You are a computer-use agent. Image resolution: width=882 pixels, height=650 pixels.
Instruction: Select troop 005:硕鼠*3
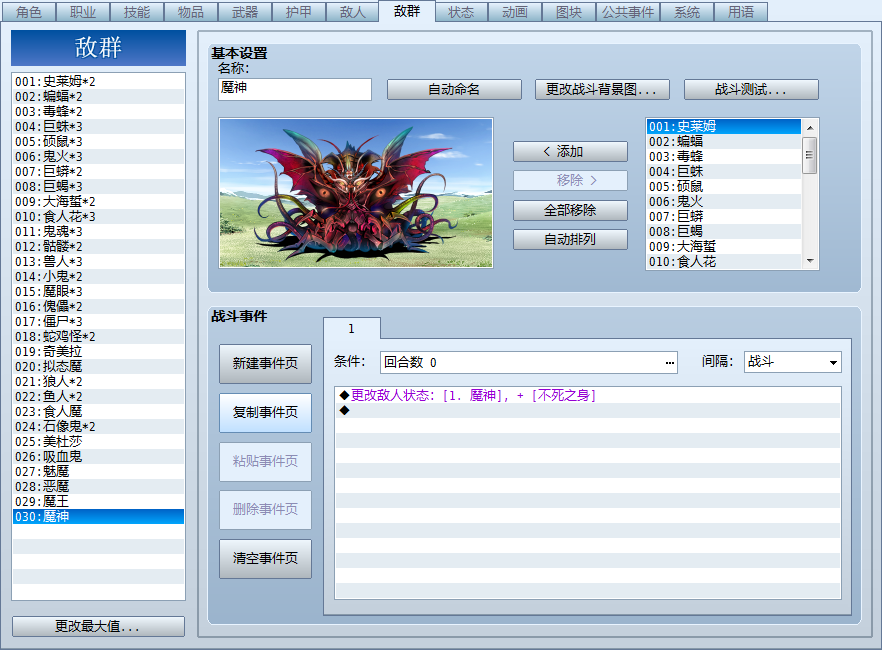coord(98,141)
